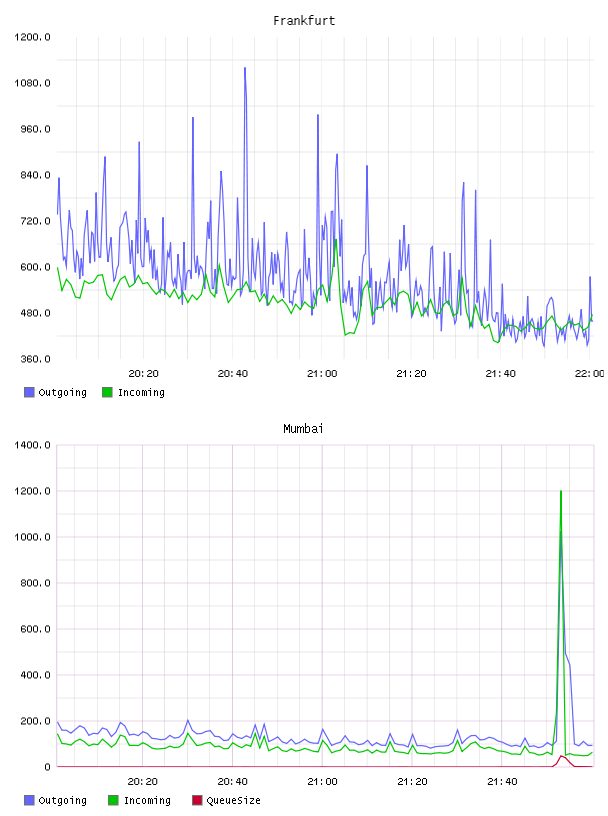Click the 22:00 time label under Frankfurt chart
Screen dimensions: 608x816
[x=590, y=374]
